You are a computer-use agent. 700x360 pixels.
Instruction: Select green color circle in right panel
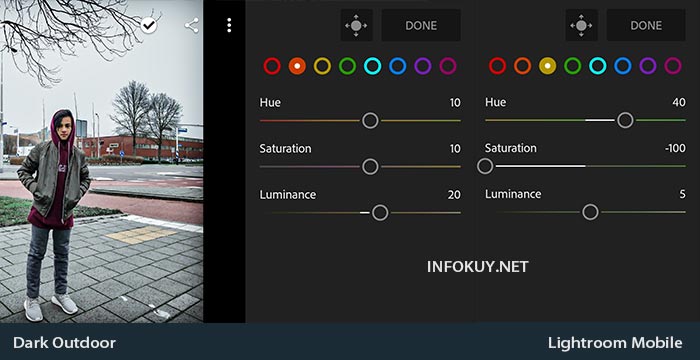[x=572, y=66]
